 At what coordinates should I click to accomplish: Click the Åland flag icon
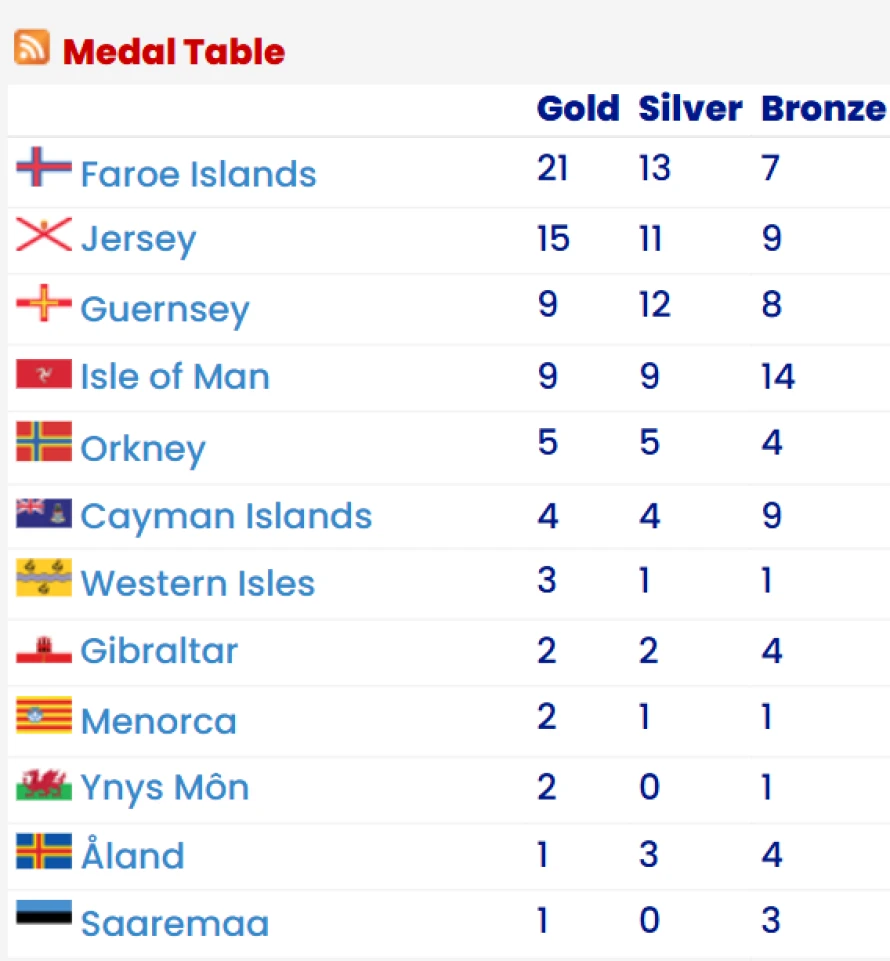pyautogui.click(x=44, y=851)
